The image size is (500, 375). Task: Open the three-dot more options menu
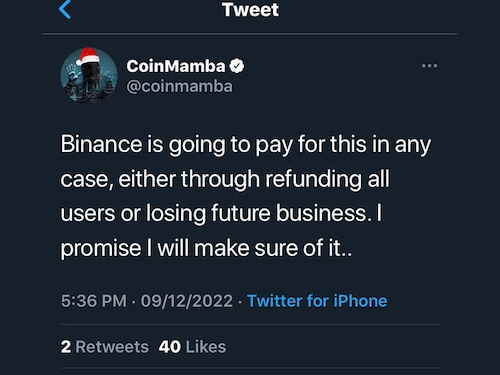click(x=429, y=66)
